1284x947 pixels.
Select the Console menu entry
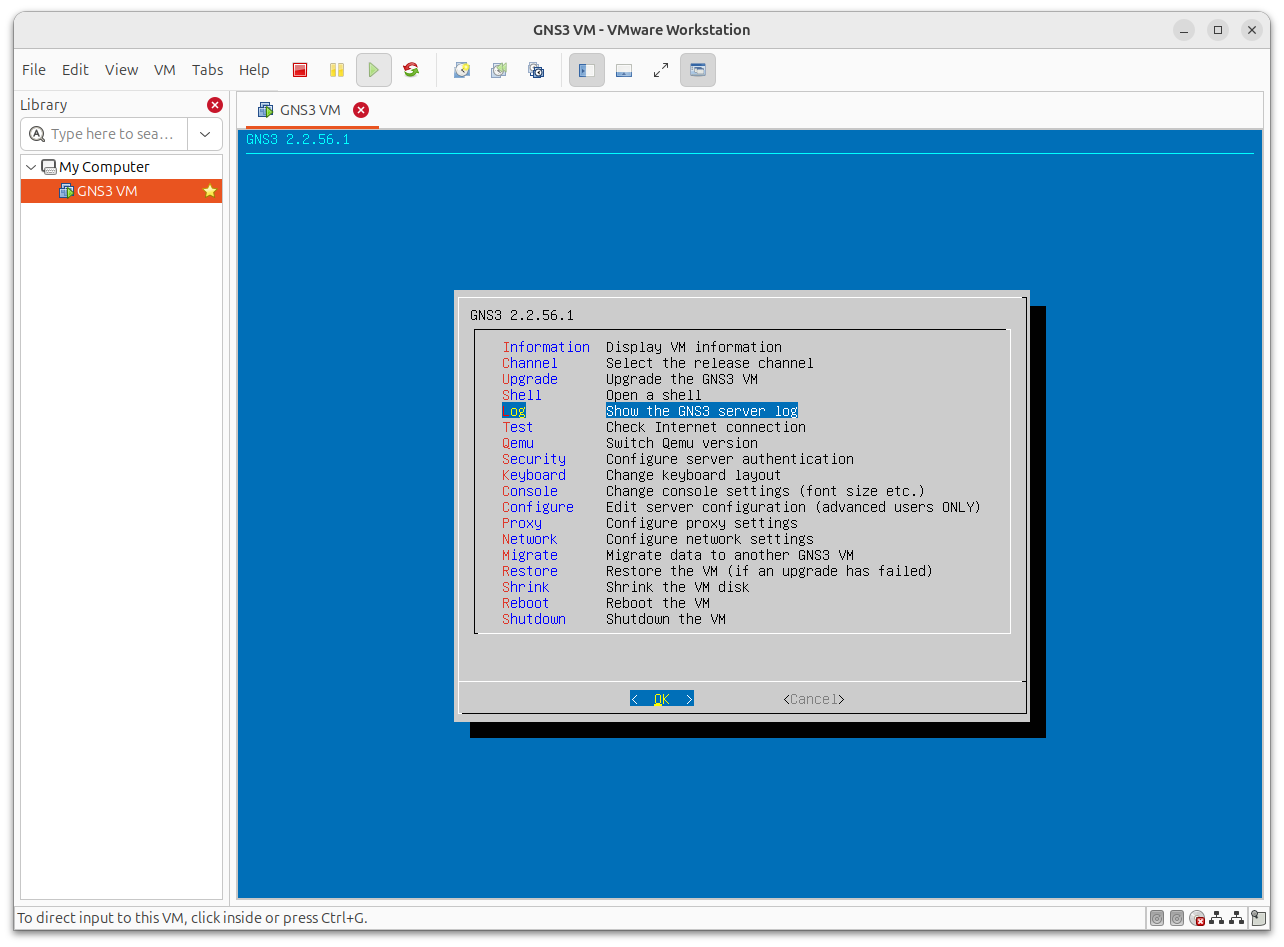[x=530, y=491]
